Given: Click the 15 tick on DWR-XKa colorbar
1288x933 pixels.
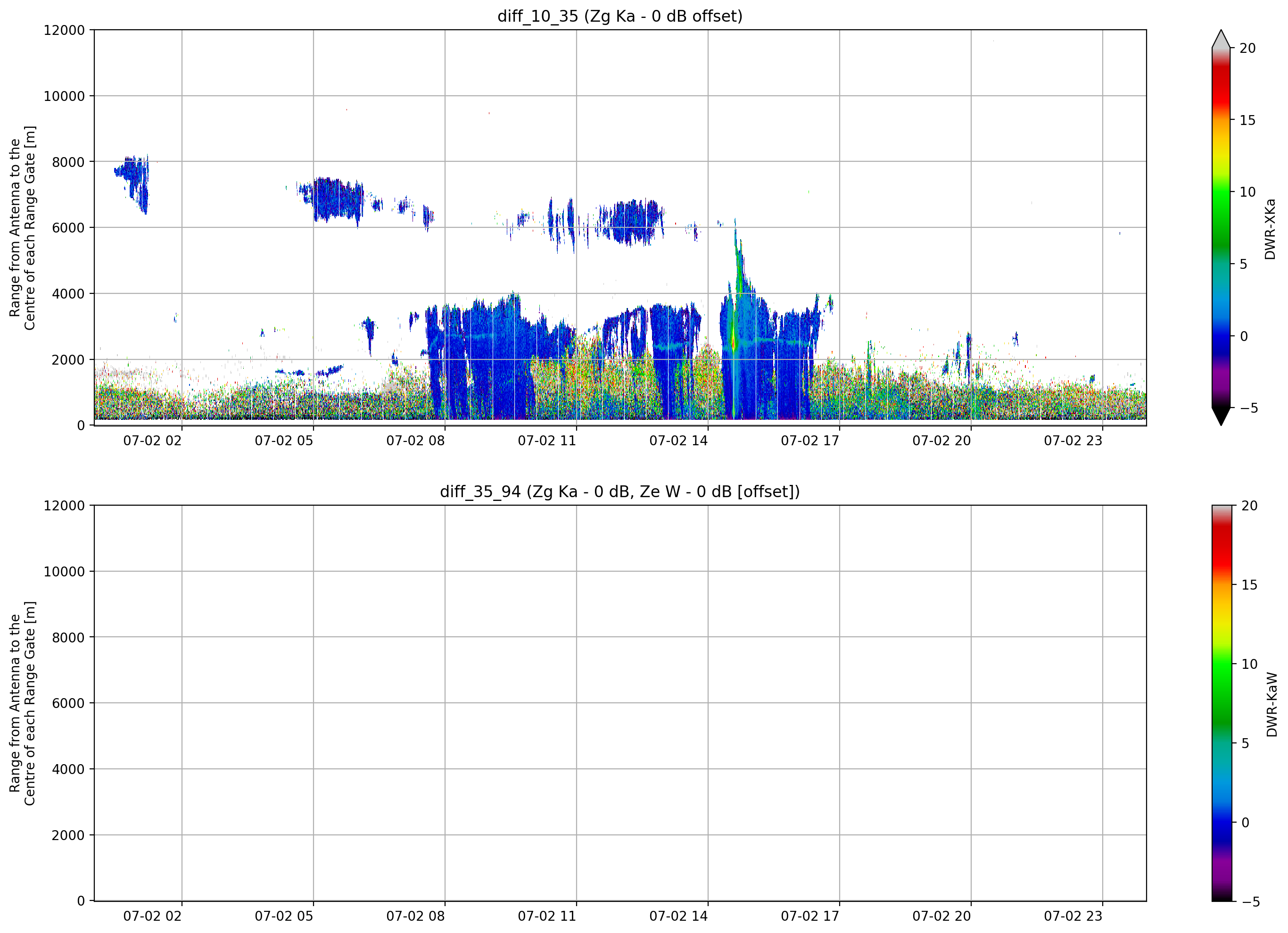Looking at the screenshot, I should (1247, 120).
